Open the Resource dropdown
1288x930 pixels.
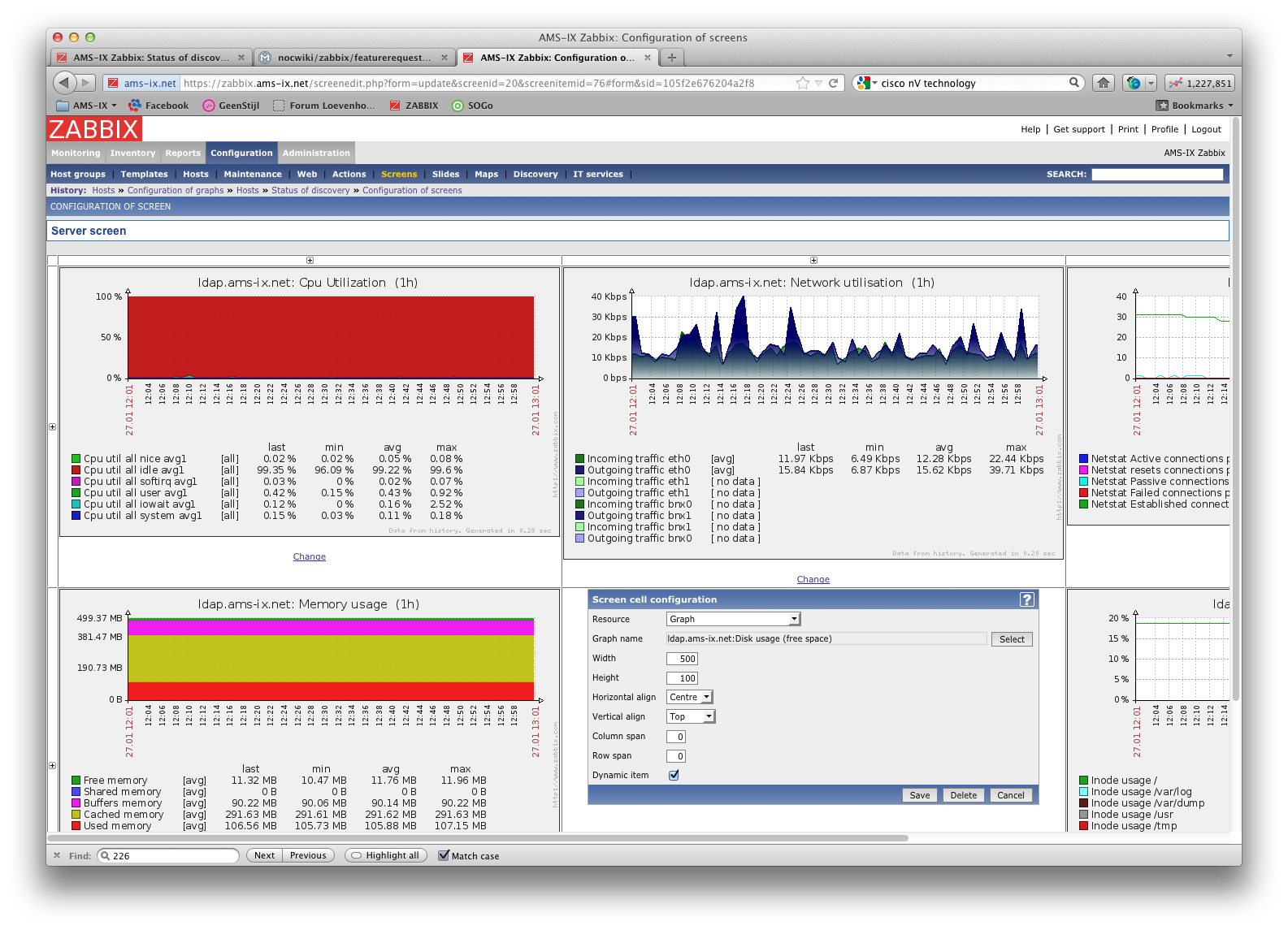(733, 619)
